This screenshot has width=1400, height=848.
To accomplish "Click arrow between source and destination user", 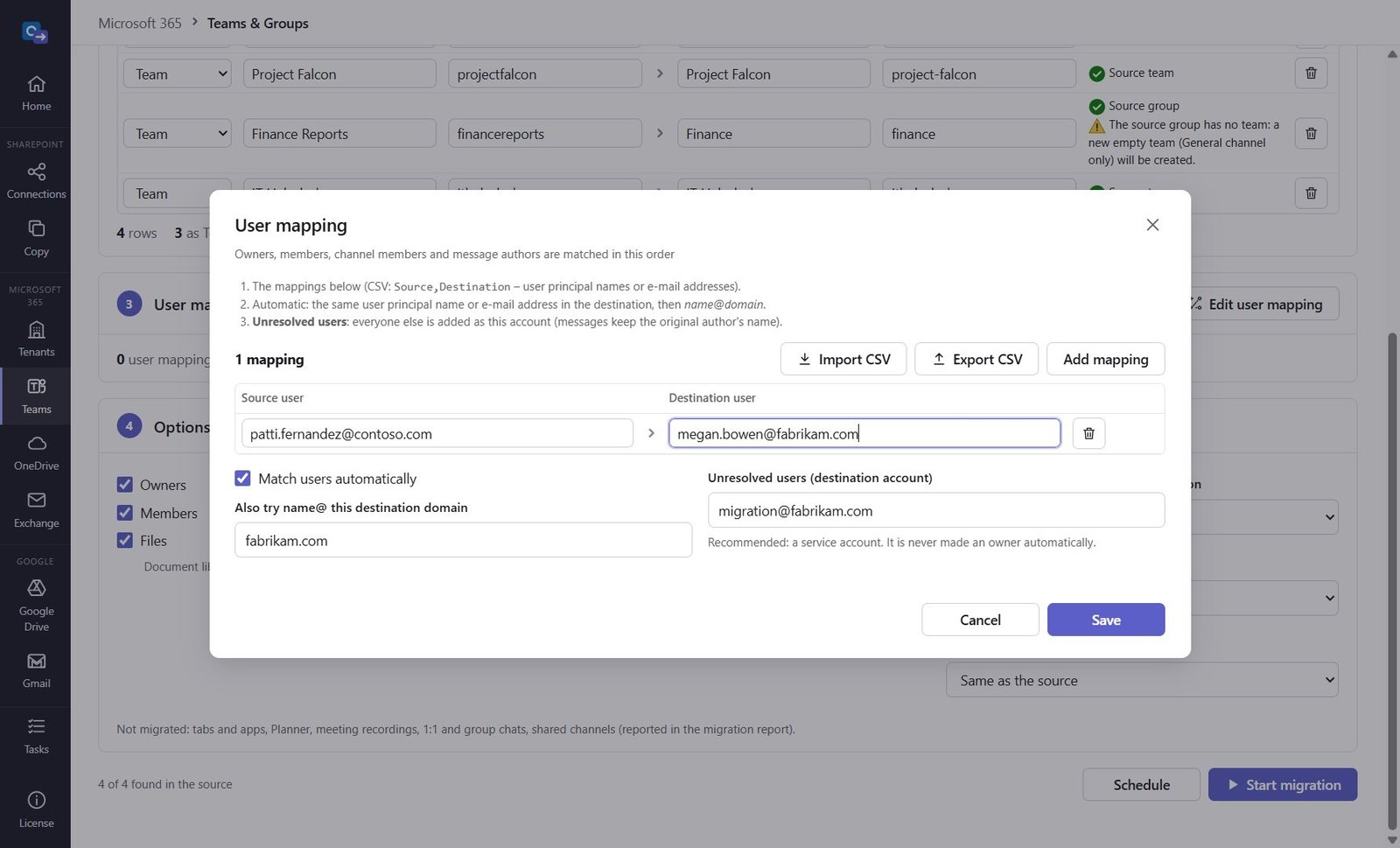I will click(x=651, y=433).
